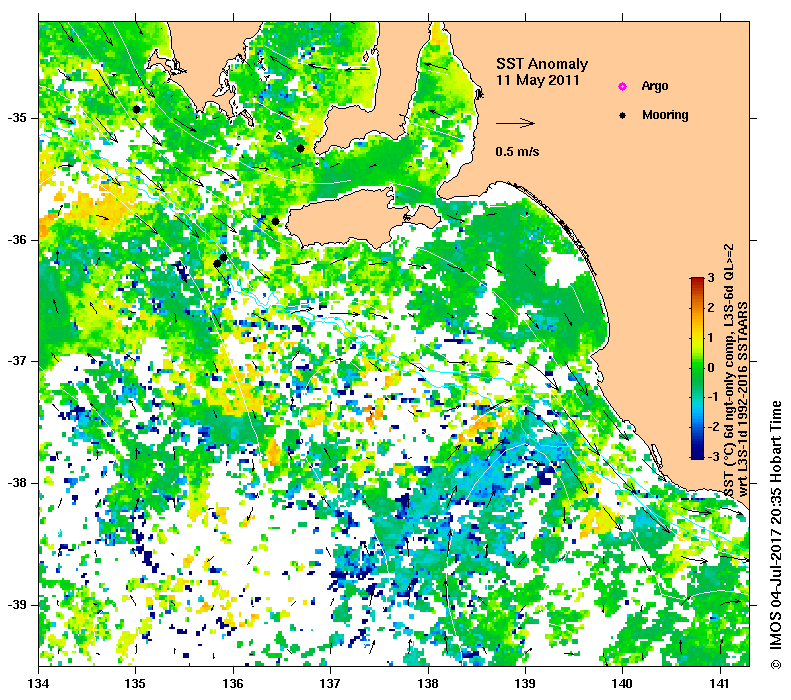The height and width of the screenshot is (700, 791).
Task: Click the color bar caption text
Action: (735, 371)
